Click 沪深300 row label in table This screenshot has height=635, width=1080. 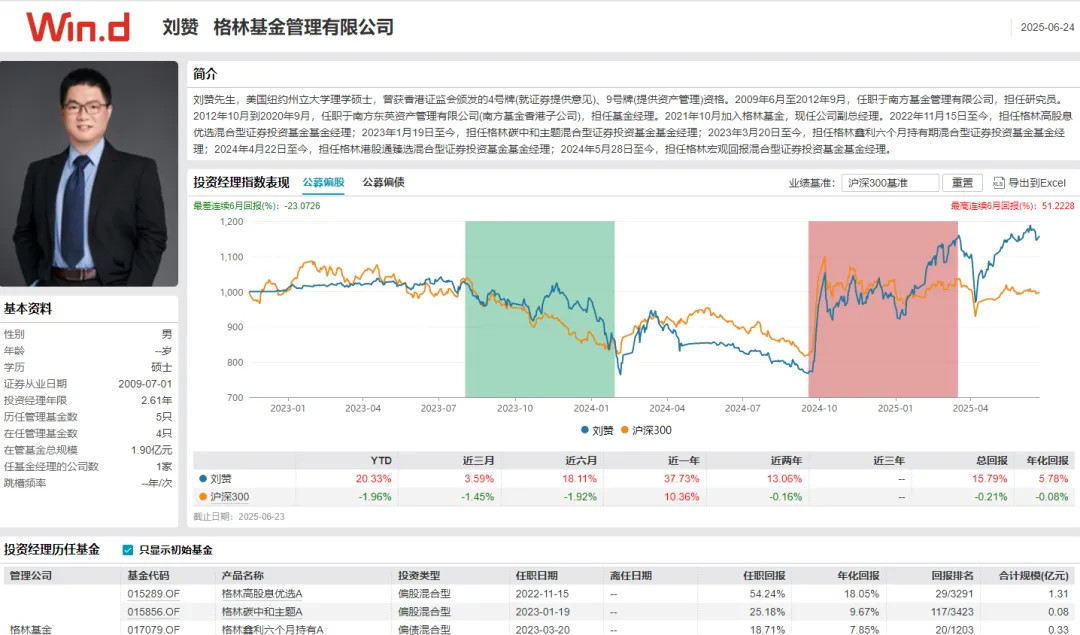click(x=229, y=497)
